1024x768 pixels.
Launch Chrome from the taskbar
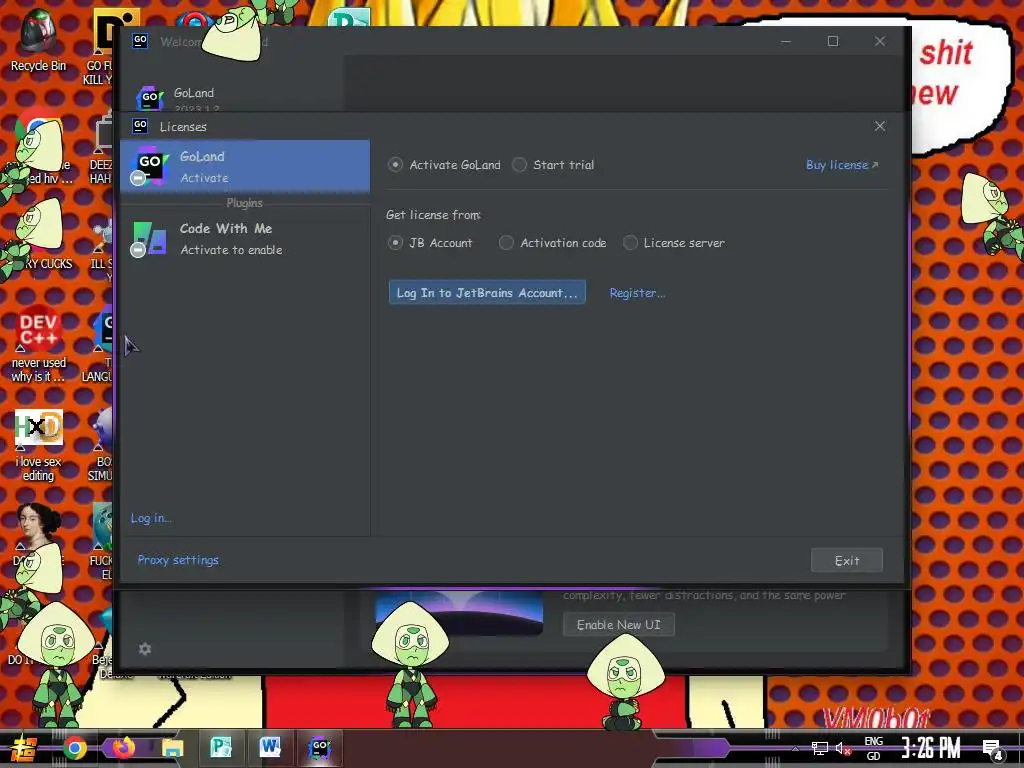(x=74, y=748)
